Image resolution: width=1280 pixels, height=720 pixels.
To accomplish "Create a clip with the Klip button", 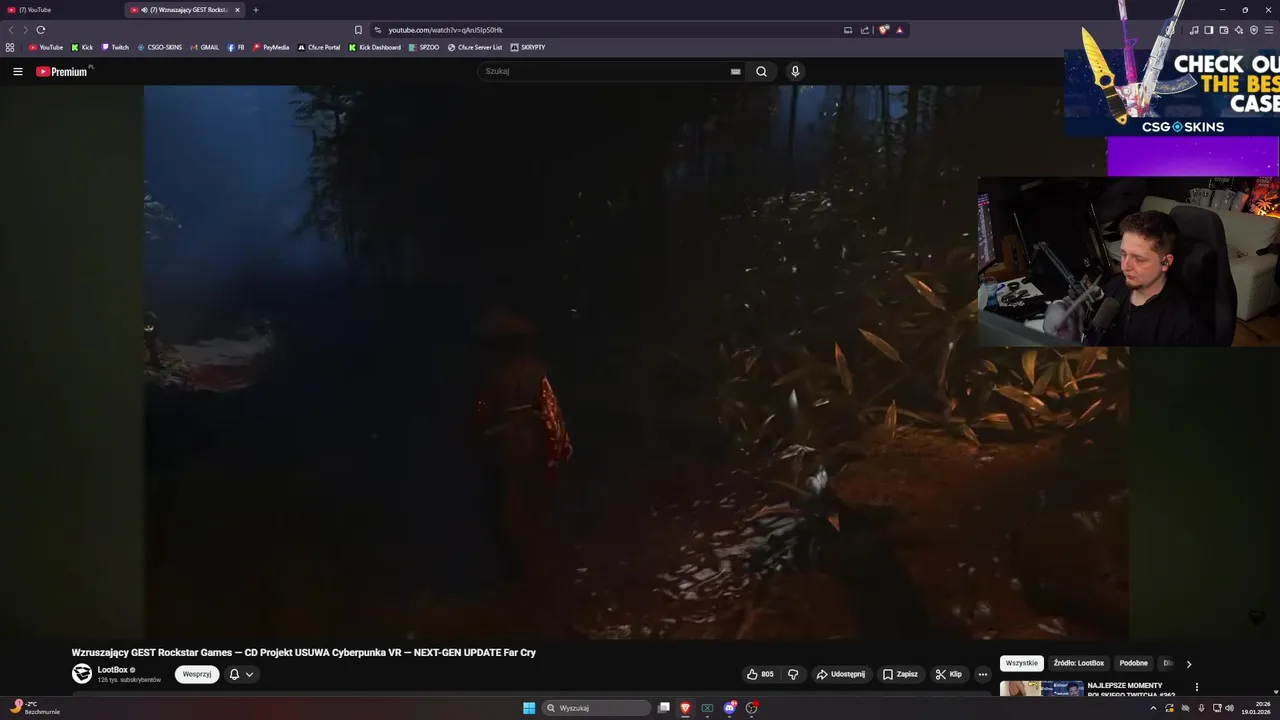I will tap(949, 674).
